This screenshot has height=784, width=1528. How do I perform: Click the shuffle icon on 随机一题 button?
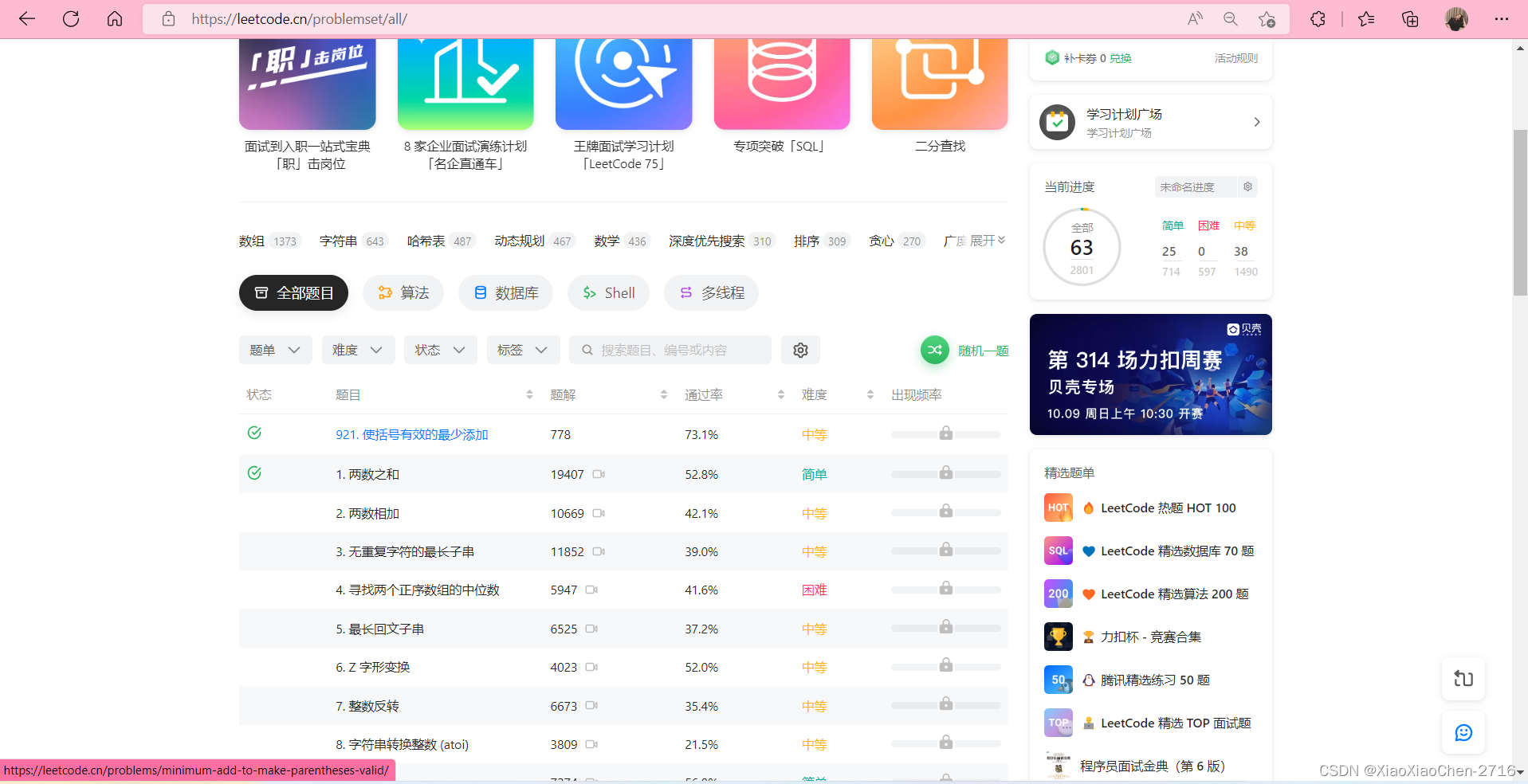(x=933, y=350)
